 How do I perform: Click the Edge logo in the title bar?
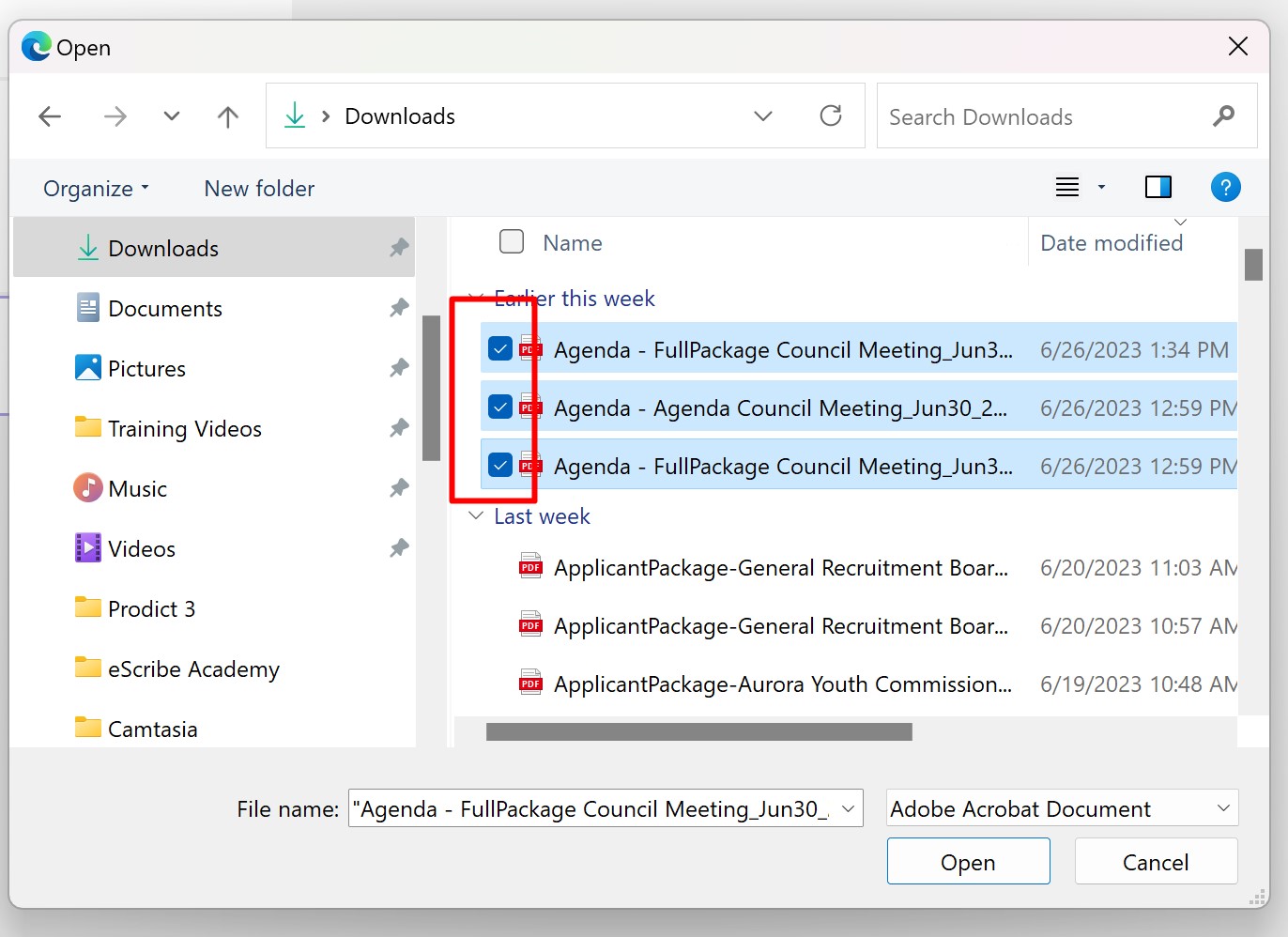[36, 46]
